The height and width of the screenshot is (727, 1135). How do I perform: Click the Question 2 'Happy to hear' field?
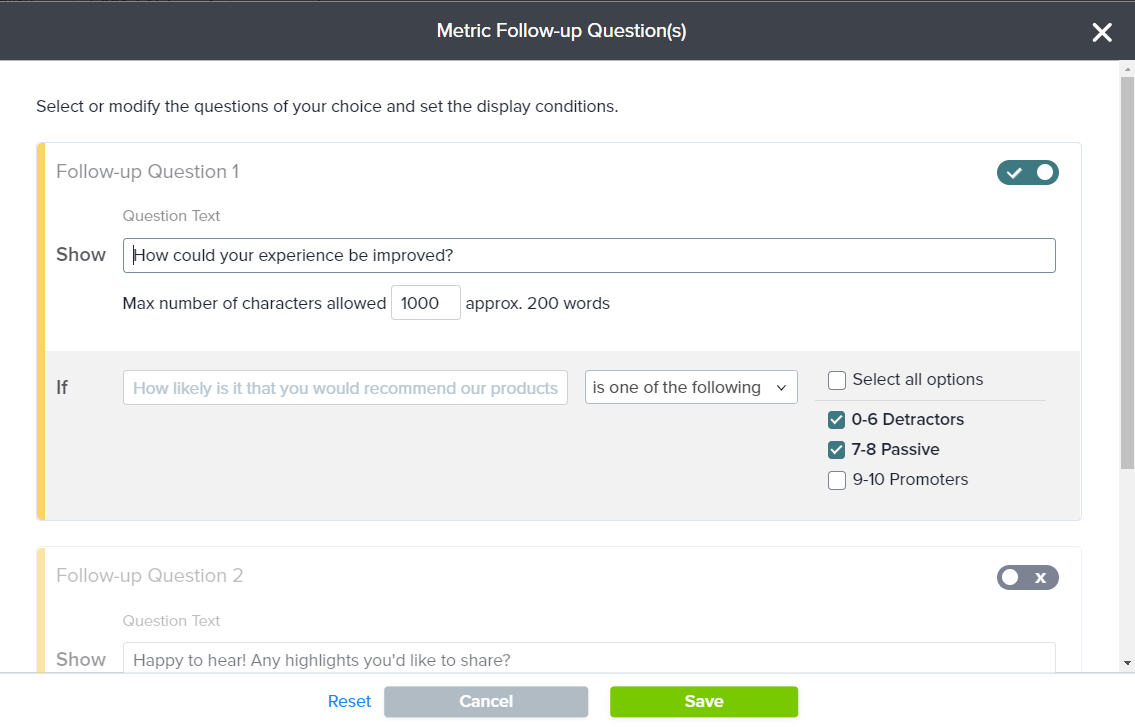point(589,658)
